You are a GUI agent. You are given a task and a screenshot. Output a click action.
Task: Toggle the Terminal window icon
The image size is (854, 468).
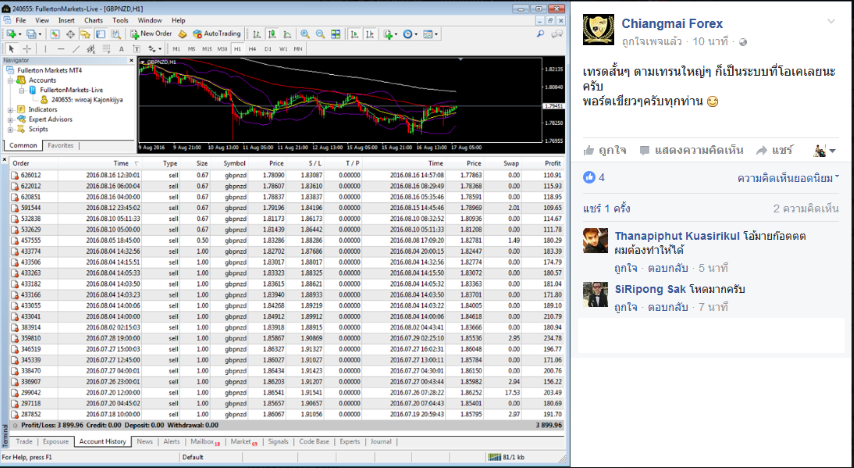click(101, 34)
